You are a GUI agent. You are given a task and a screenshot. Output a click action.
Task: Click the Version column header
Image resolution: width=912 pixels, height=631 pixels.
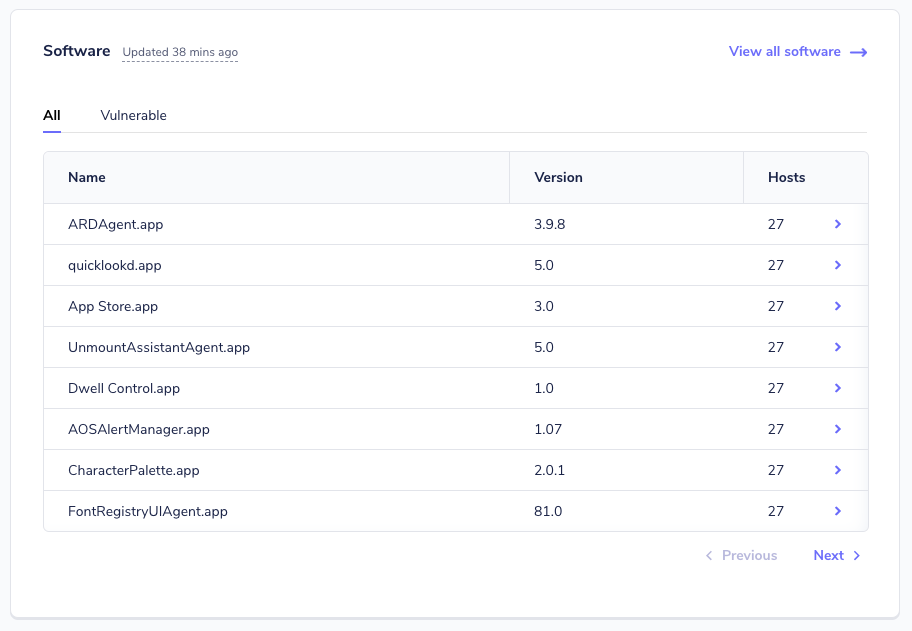(558, 177)
